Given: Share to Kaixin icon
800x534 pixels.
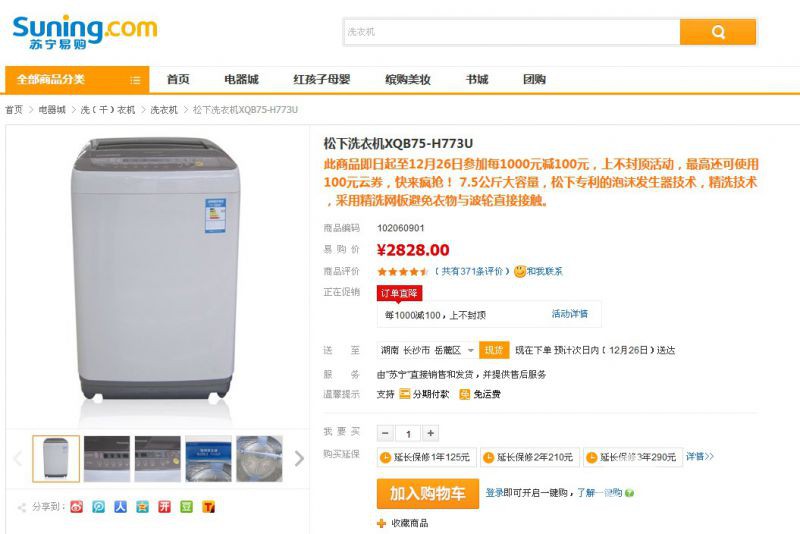Looking at the screenshot, I should coord(164,507).
